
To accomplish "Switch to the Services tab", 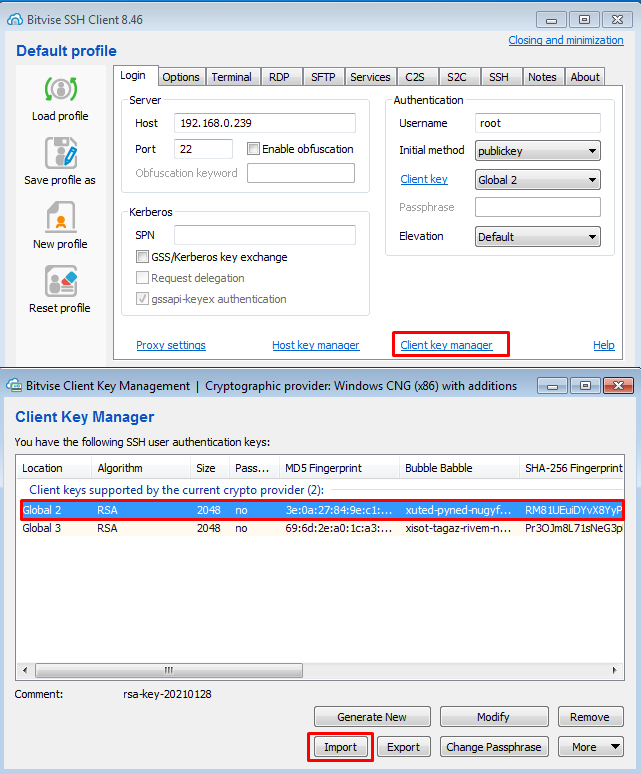I will (370, 77).
